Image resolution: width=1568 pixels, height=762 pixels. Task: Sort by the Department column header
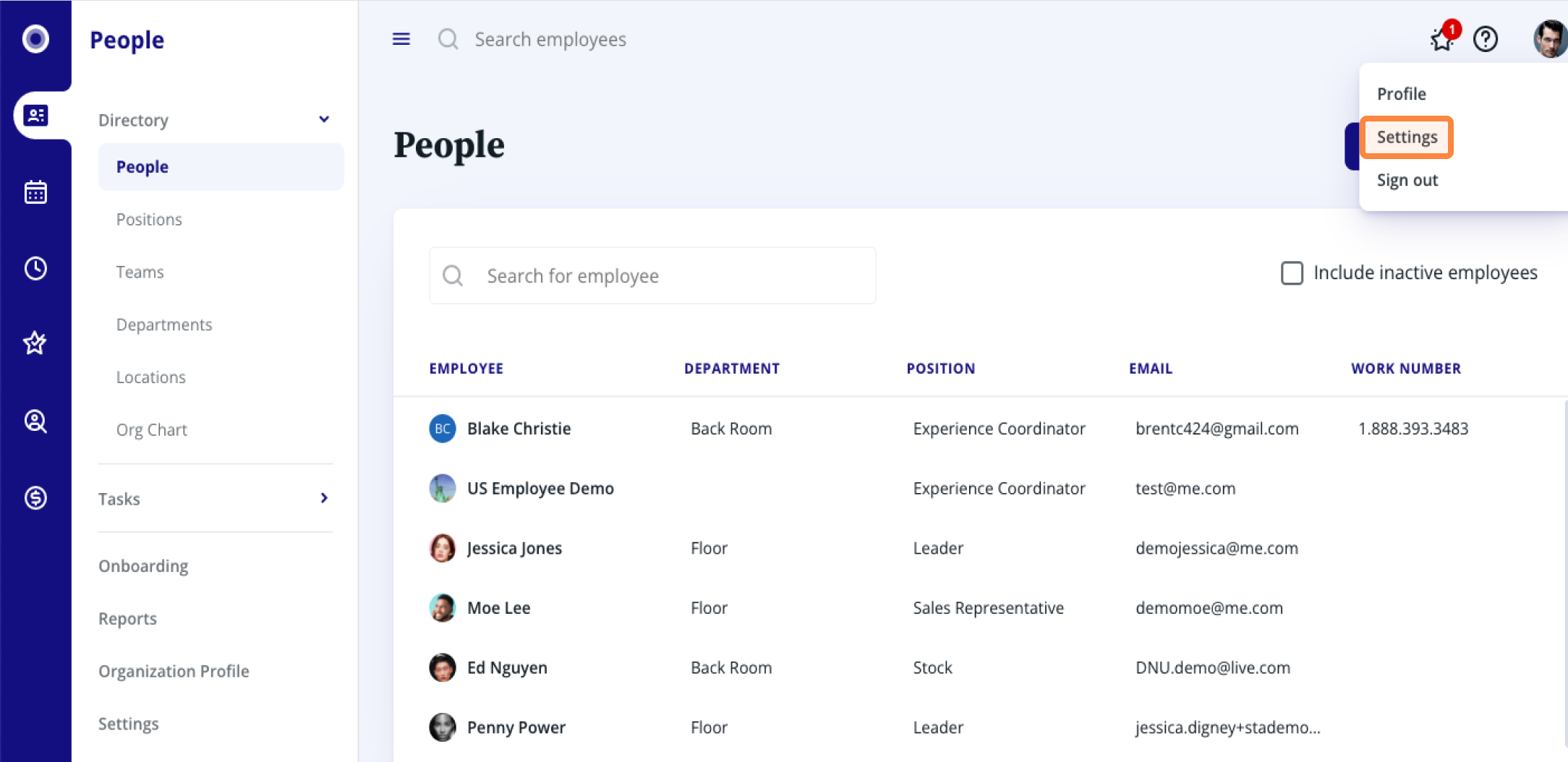point(731,369)
